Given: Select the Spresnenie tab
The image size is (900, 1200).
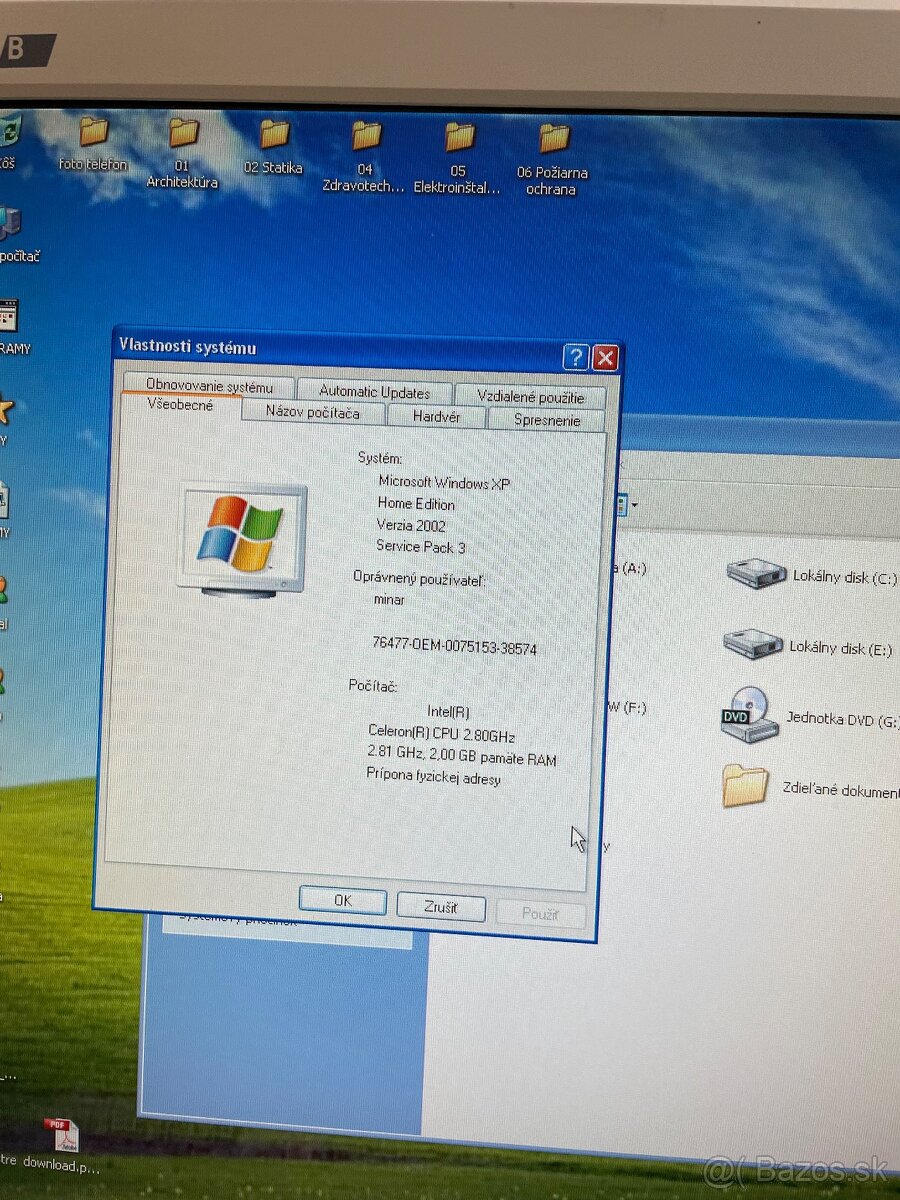Looking at the screenshot, I should click(x=546, y=421).
